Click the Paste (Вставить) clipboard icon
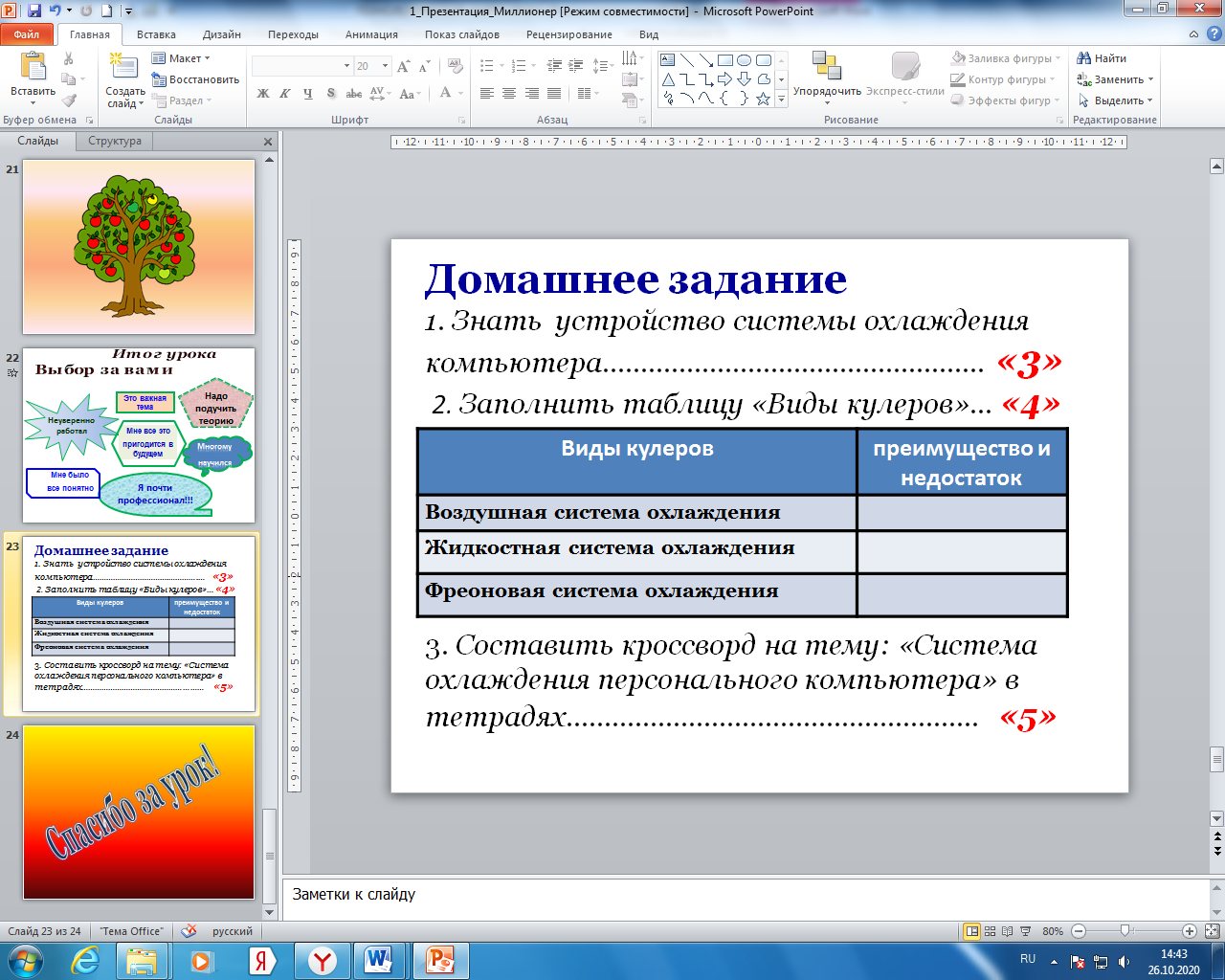Screen dimensions: 1225x980 33,69
